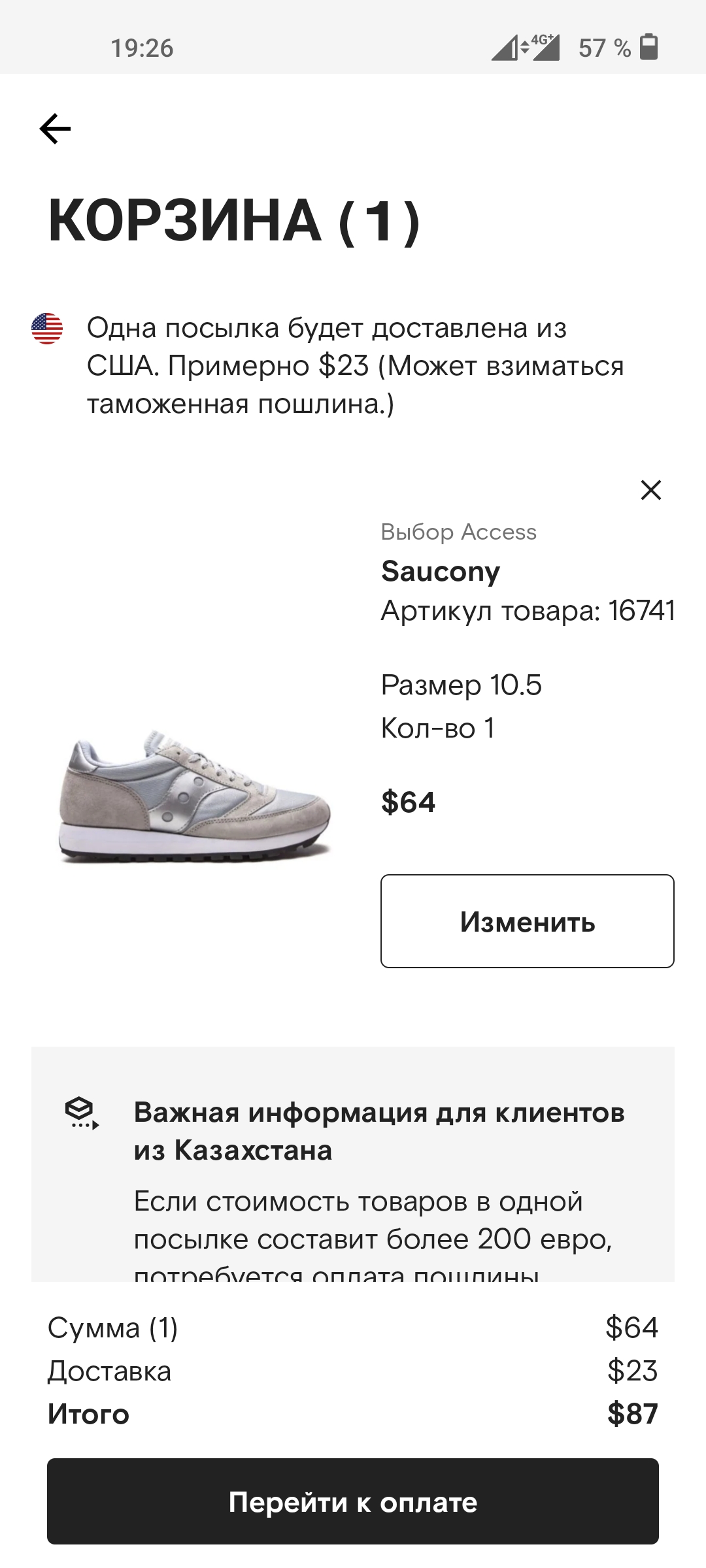Open Важная информация для клиентов heading

[x=379, y=1131]
